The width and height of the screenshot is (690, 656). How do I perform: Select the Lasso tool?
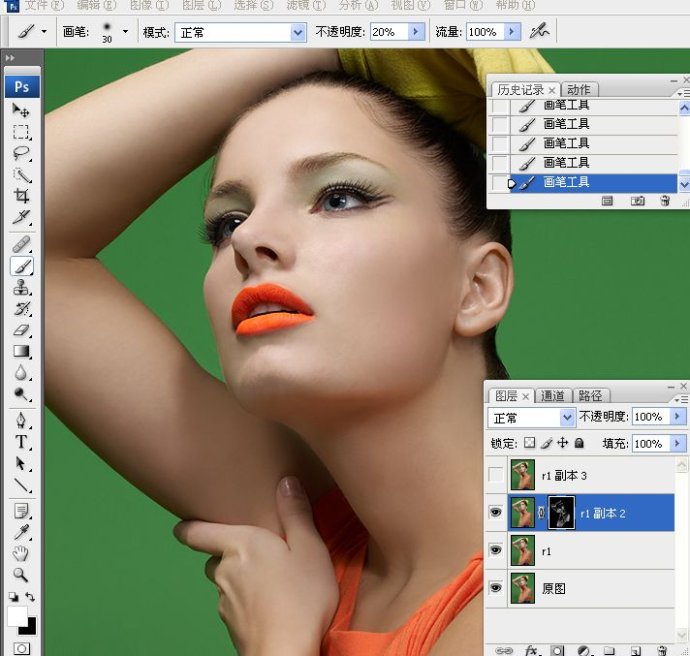pyautogui.click(x=21, y=153)
